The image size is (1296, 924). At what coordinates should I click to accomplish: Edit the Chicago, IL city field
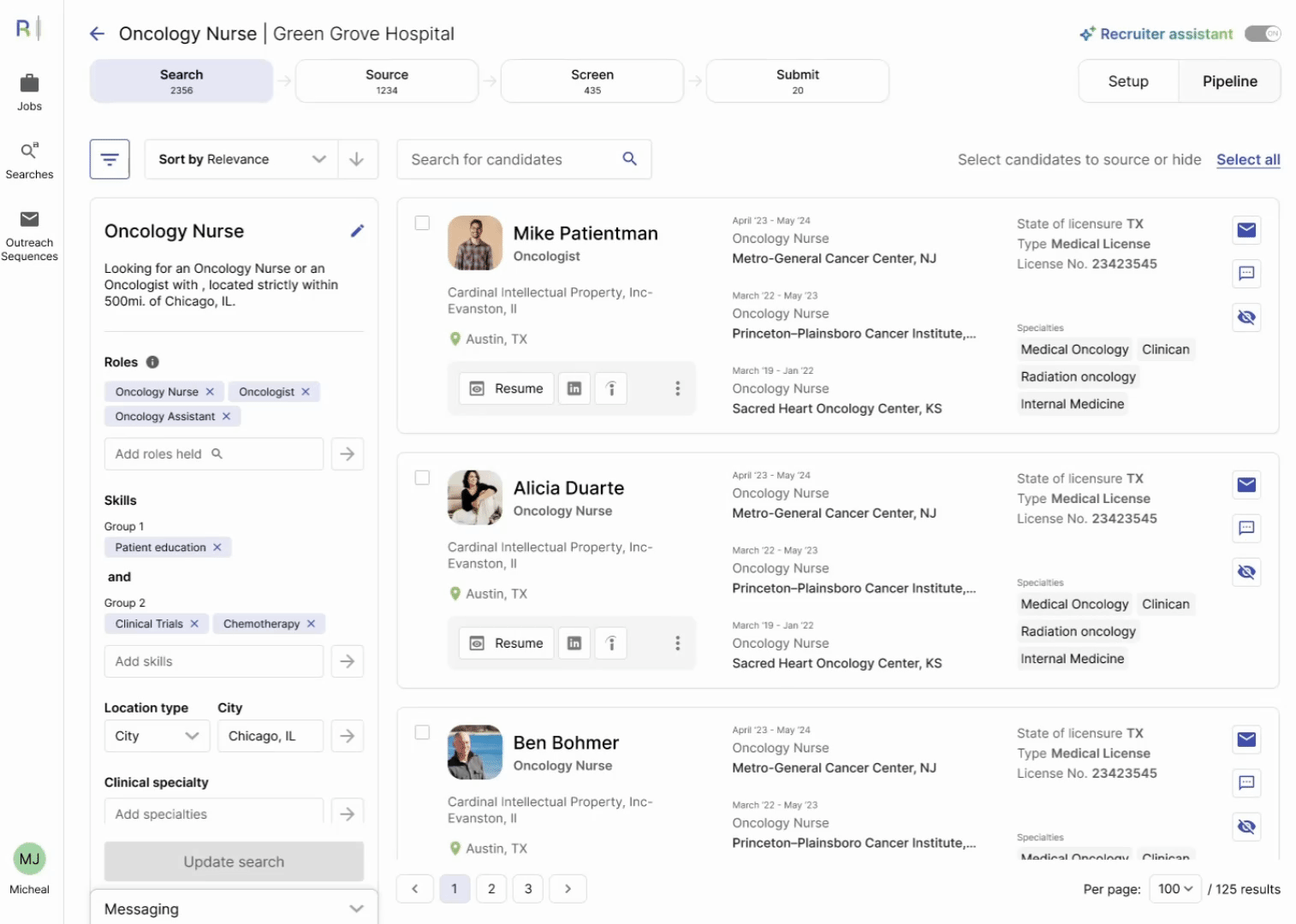270,736
